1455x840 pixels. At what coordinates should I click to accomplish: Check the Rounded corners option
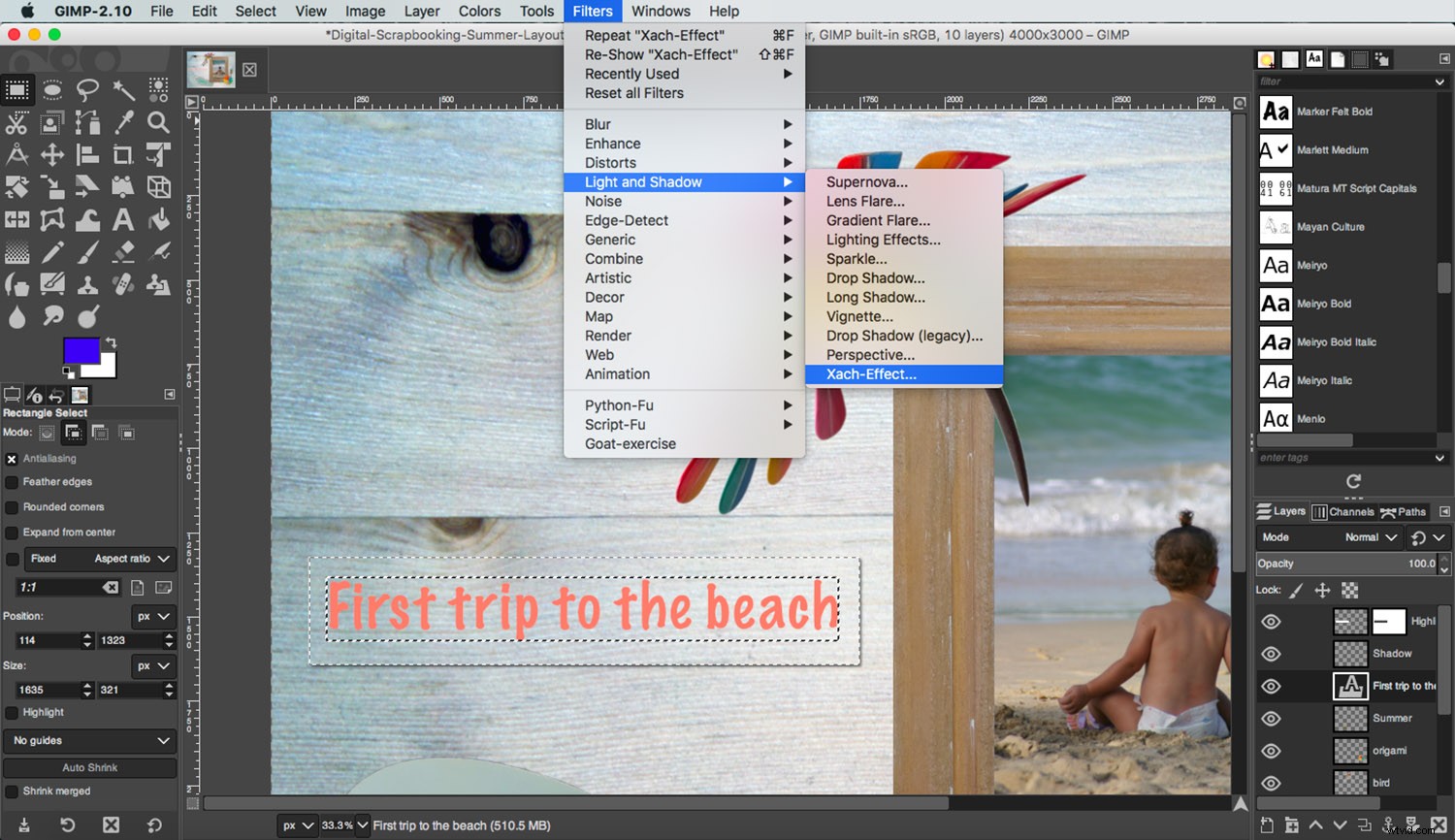[12, 506]
